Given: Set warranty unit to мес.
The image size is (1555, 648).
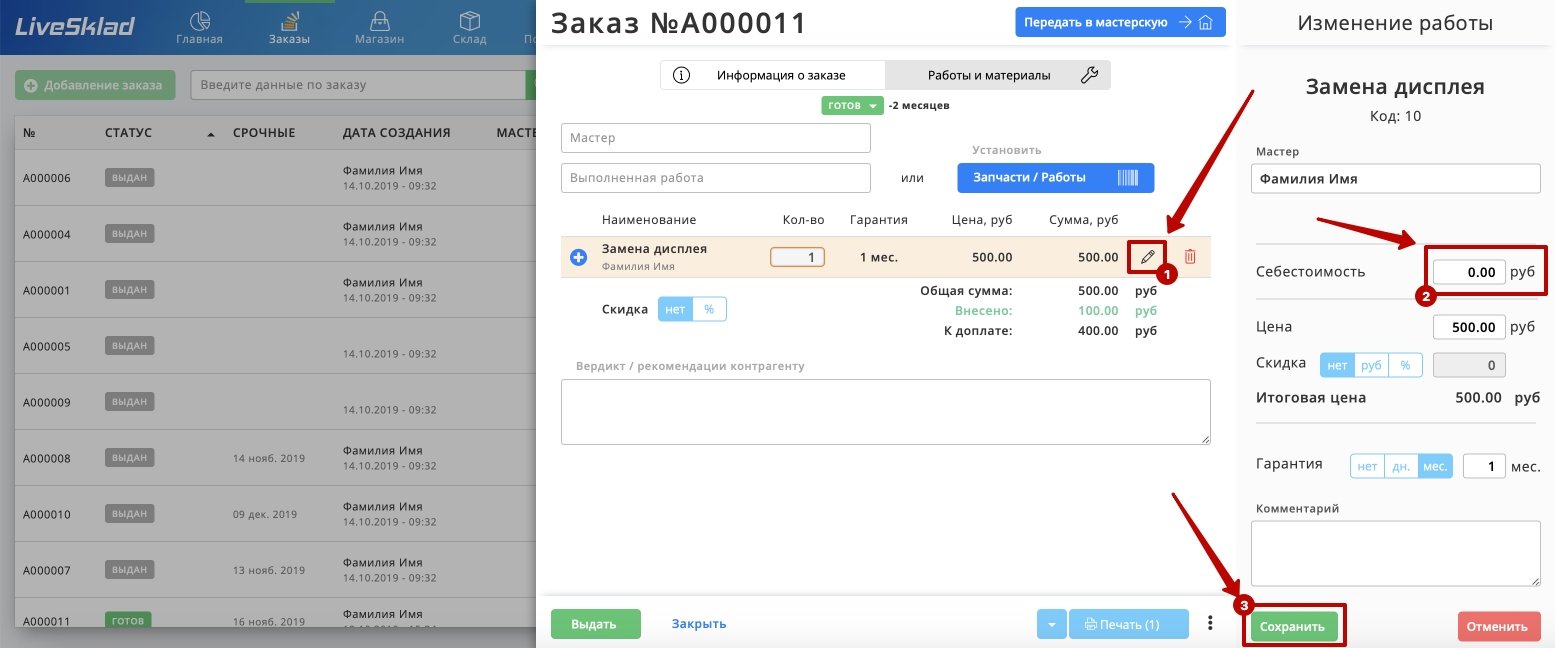Looking at the screenshot, I should [x=1435, y=466].
